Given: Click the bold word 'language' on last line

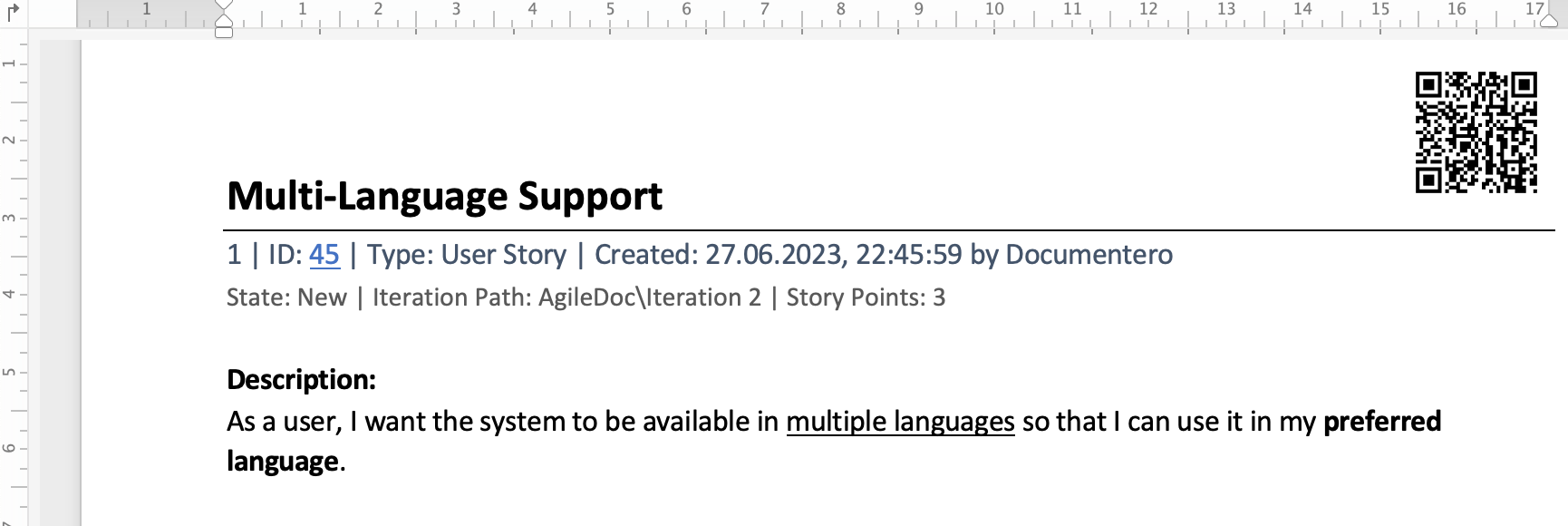Looking at the screenshot, I should [x=282, y=462].
